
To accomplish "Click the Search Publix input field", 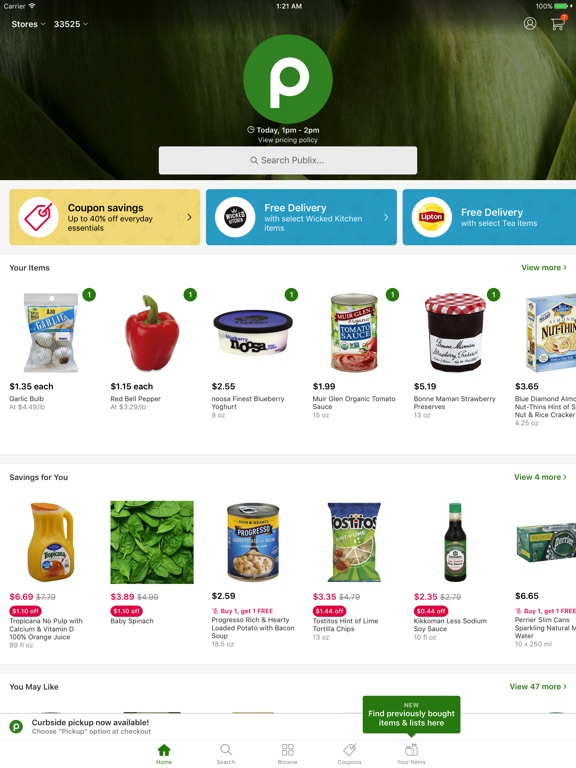I will tap(288, 160).
